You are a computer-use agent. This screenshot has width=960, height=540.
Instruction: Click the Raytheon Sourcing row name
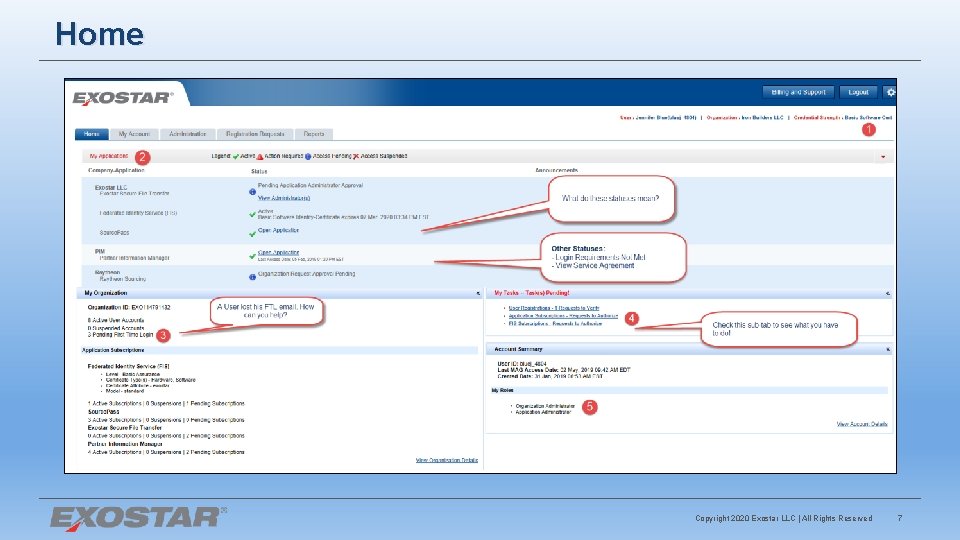pos(122,279)
